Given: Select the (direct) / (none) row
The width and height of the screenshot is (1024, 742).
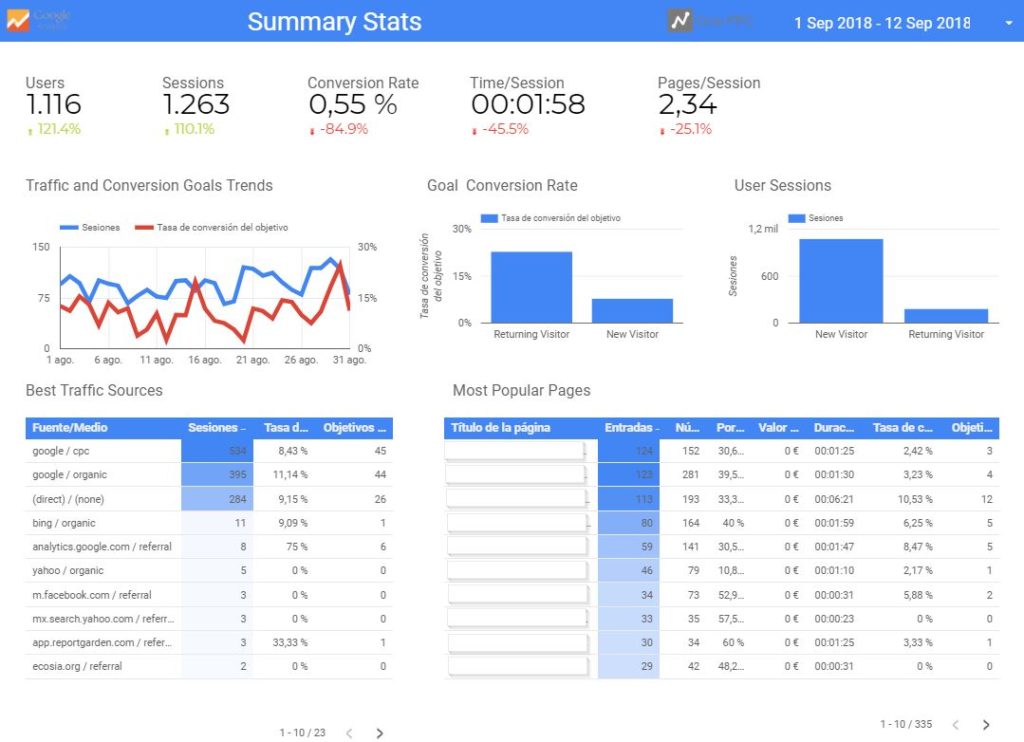Looking at the screenshot, I should [x=209, y=499].
